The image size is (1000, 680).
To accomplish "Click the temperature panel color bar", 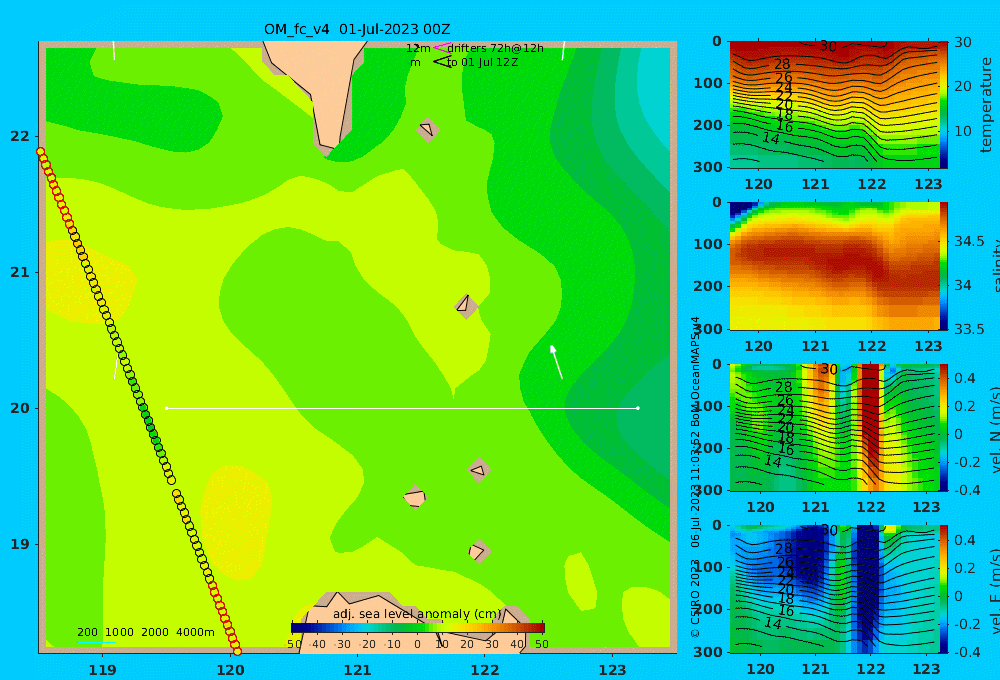I will 944,105.
